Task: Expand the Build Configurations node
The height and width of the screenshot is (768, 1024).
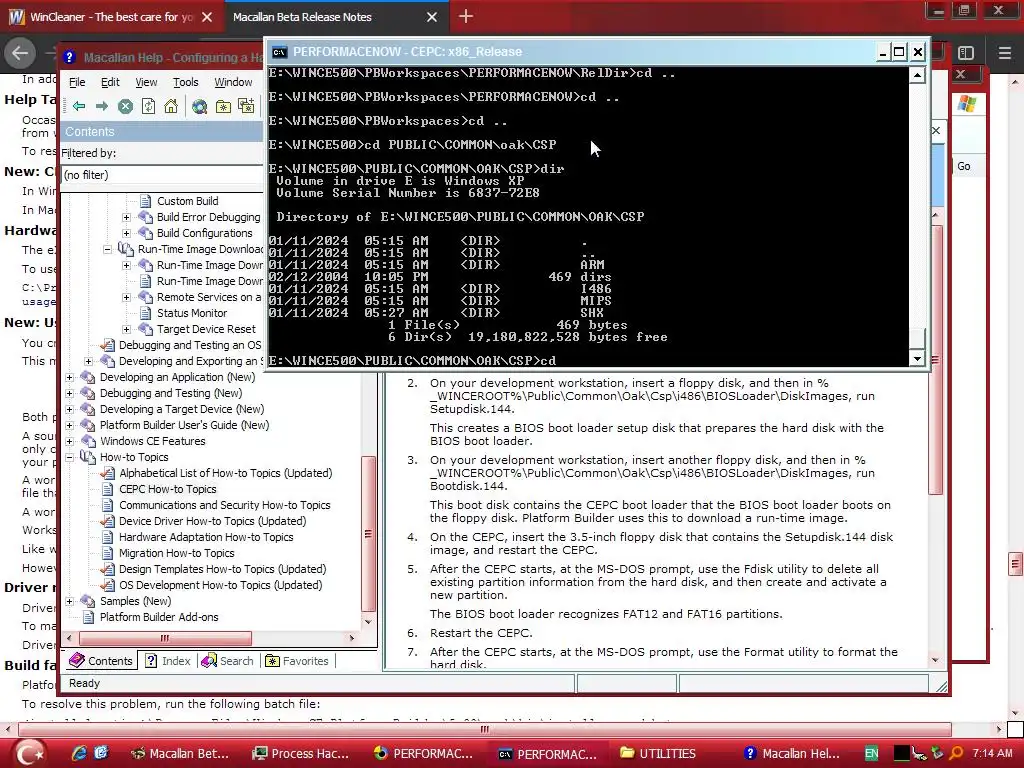Action: click(x=127, y=233)
